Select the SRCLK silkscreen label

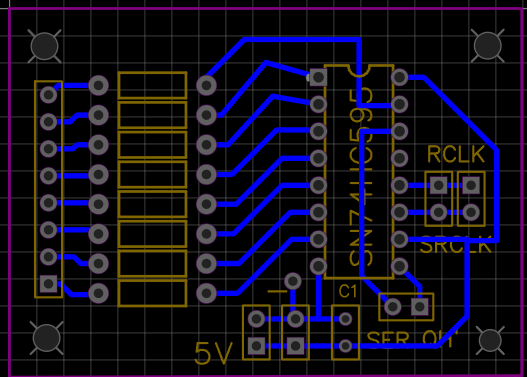click(x=455, y=245)
